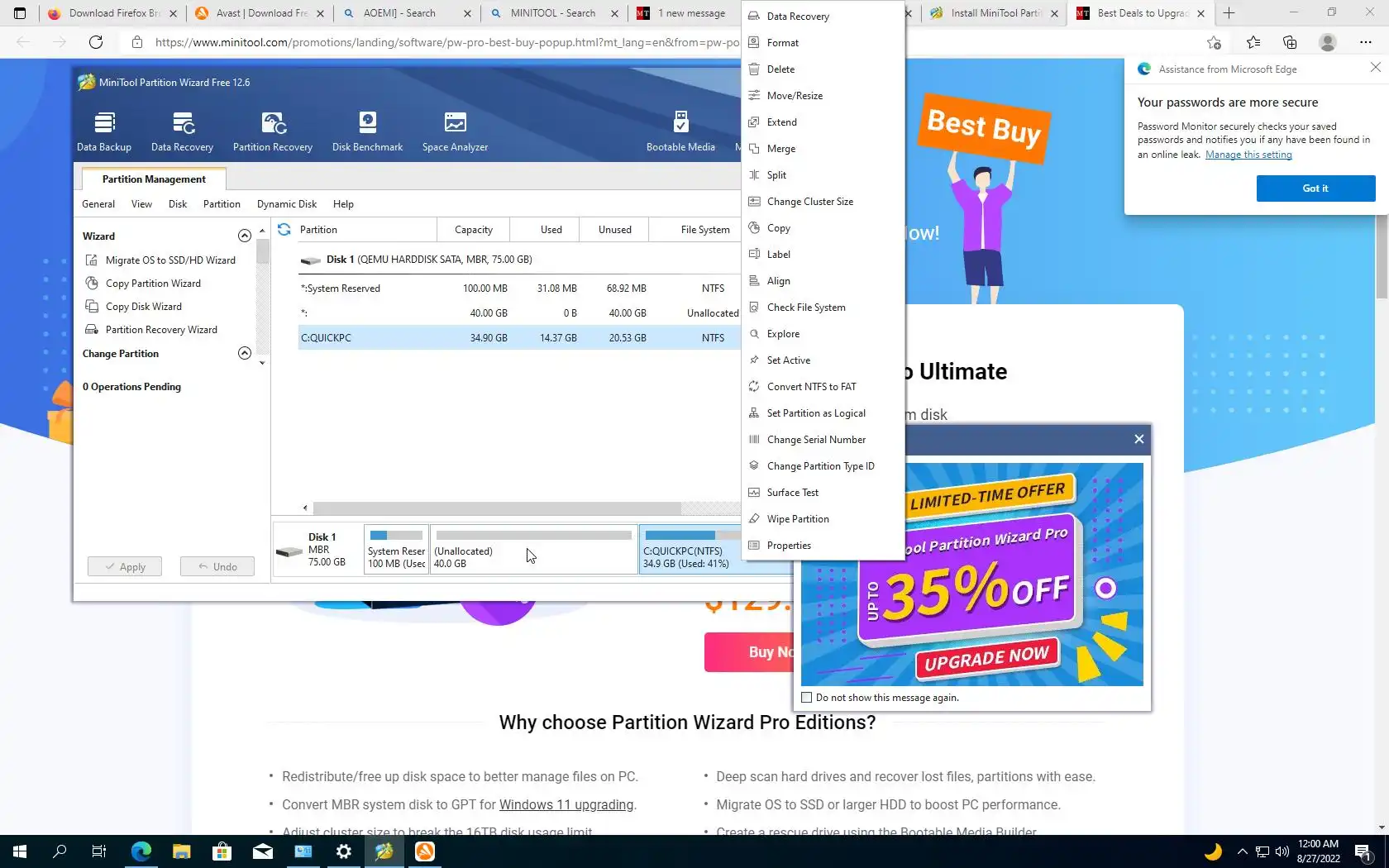1389x868 pixels.
Task: Click UPGRADE NOW in the promo
Action: click(x=986, y=659)
